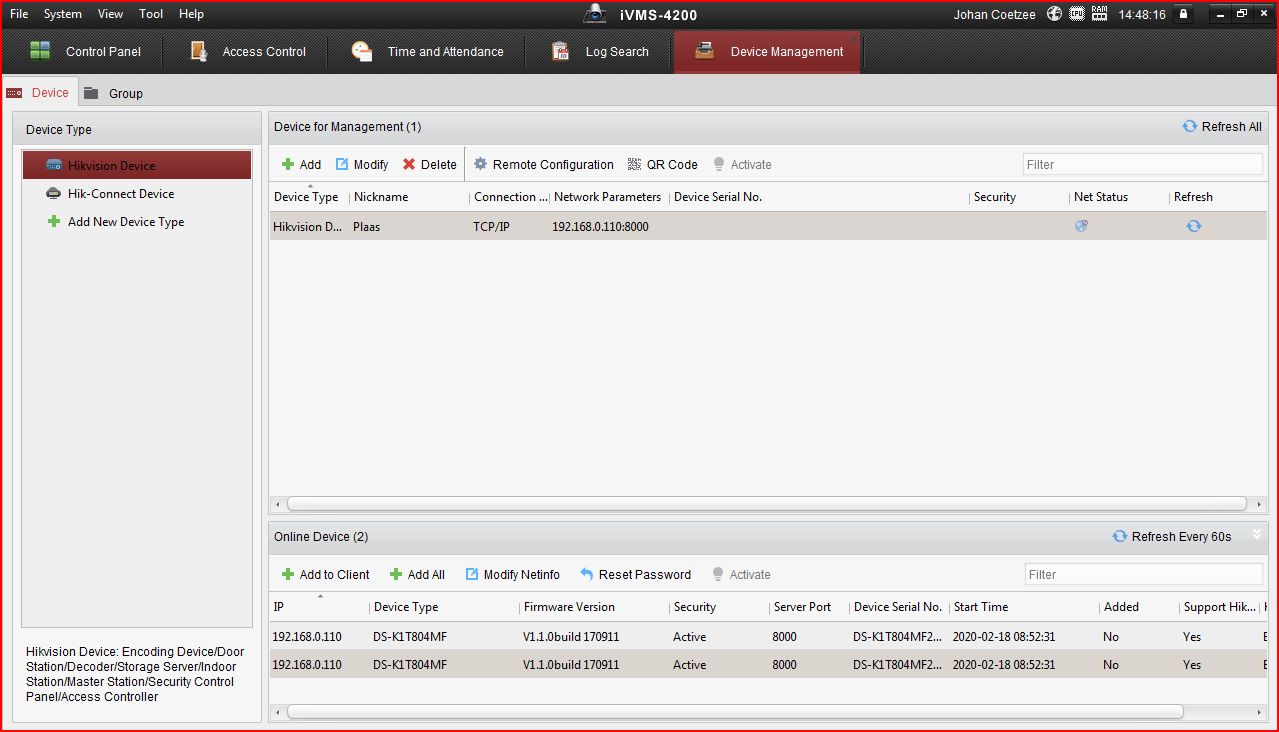Click Add to Client button

(x=325, y=575)
